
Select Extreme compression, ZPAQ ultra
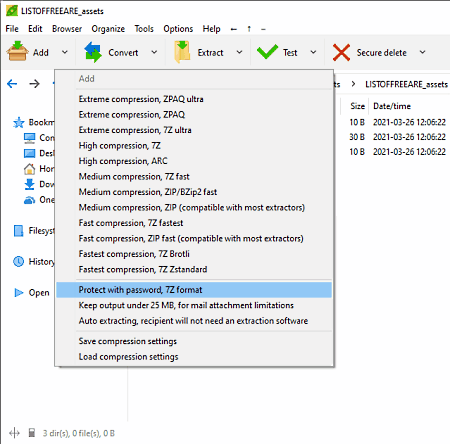[x=194, y=99]
